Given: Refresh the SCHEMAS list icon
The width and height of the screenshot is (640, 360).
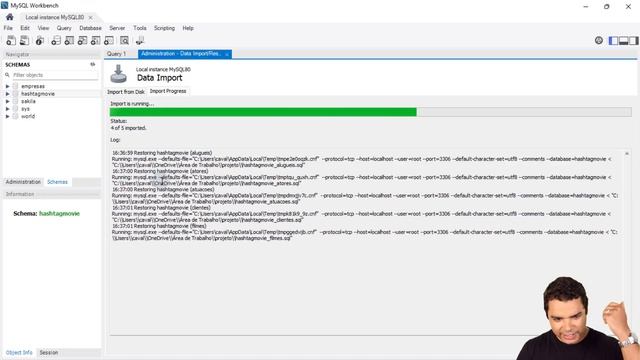Looking at the screenshot, I should pyautogui.click(x=93, y=64).
